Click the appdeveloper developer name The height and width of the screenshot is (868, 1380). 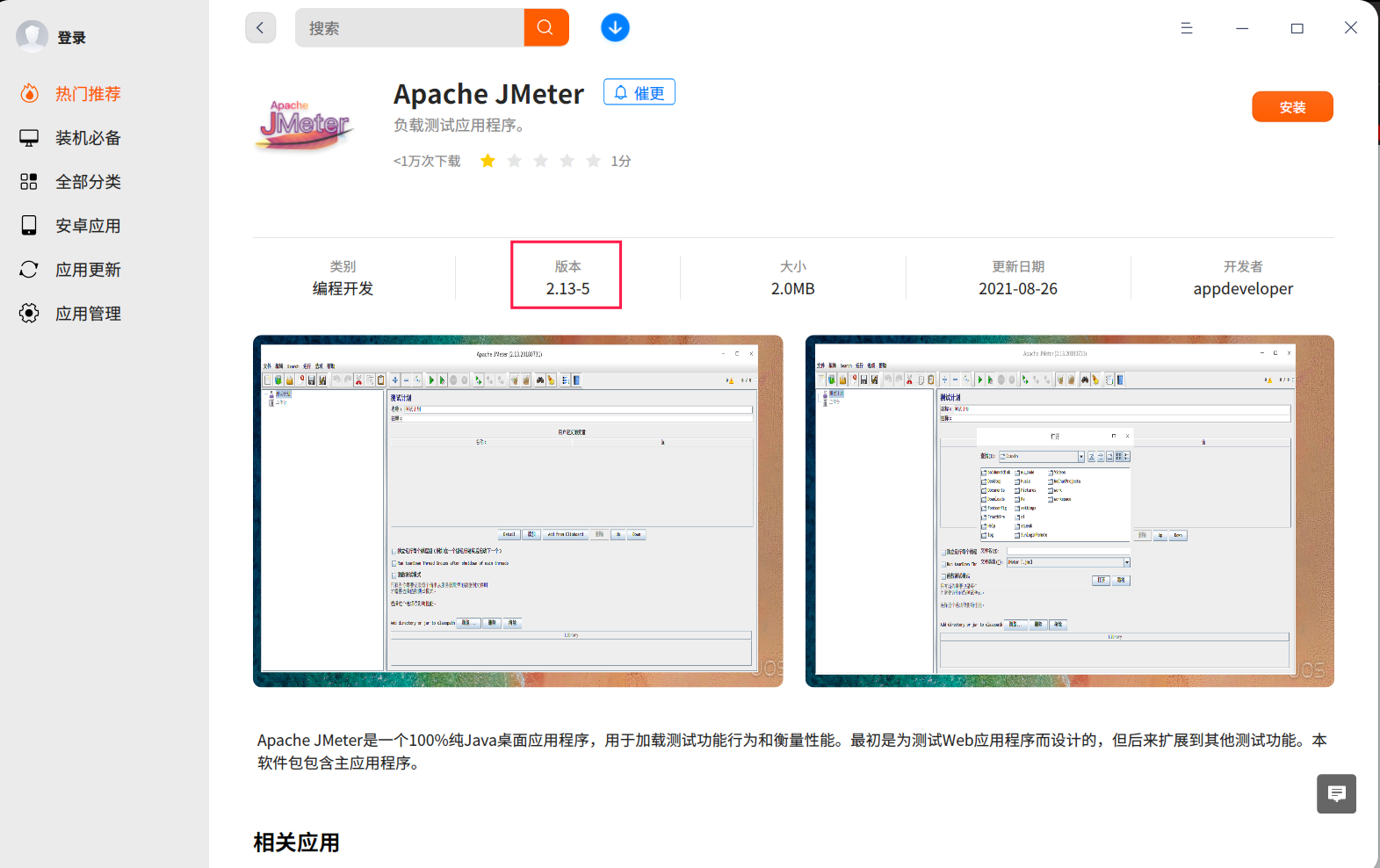[1243, 289]
